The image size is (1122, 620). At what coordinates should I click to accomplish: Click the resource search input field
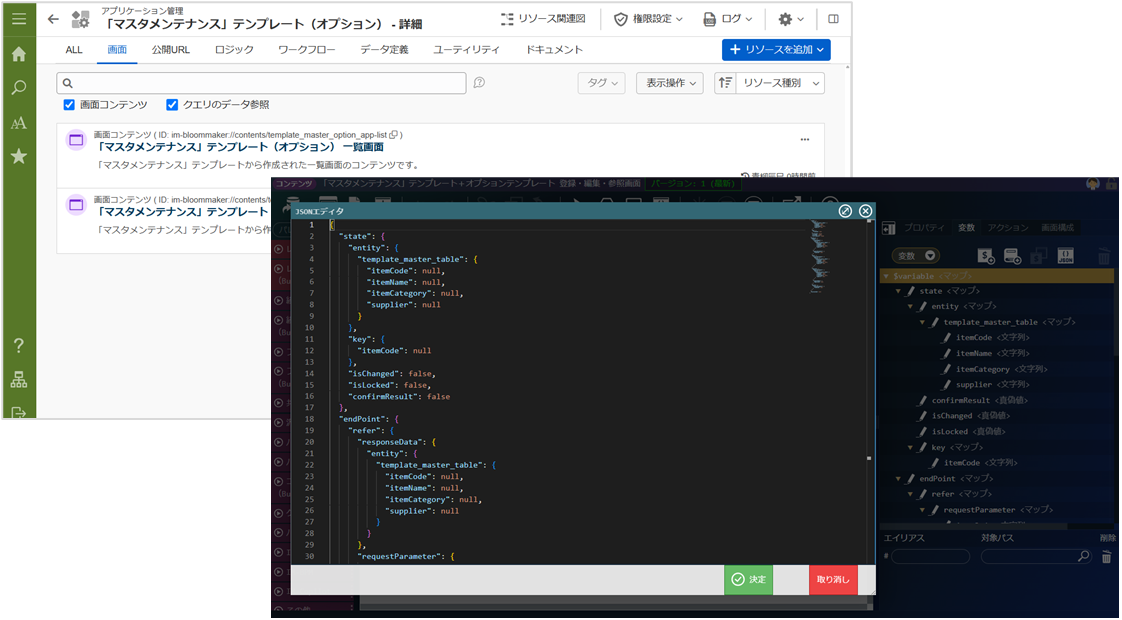tap(261, 83)
